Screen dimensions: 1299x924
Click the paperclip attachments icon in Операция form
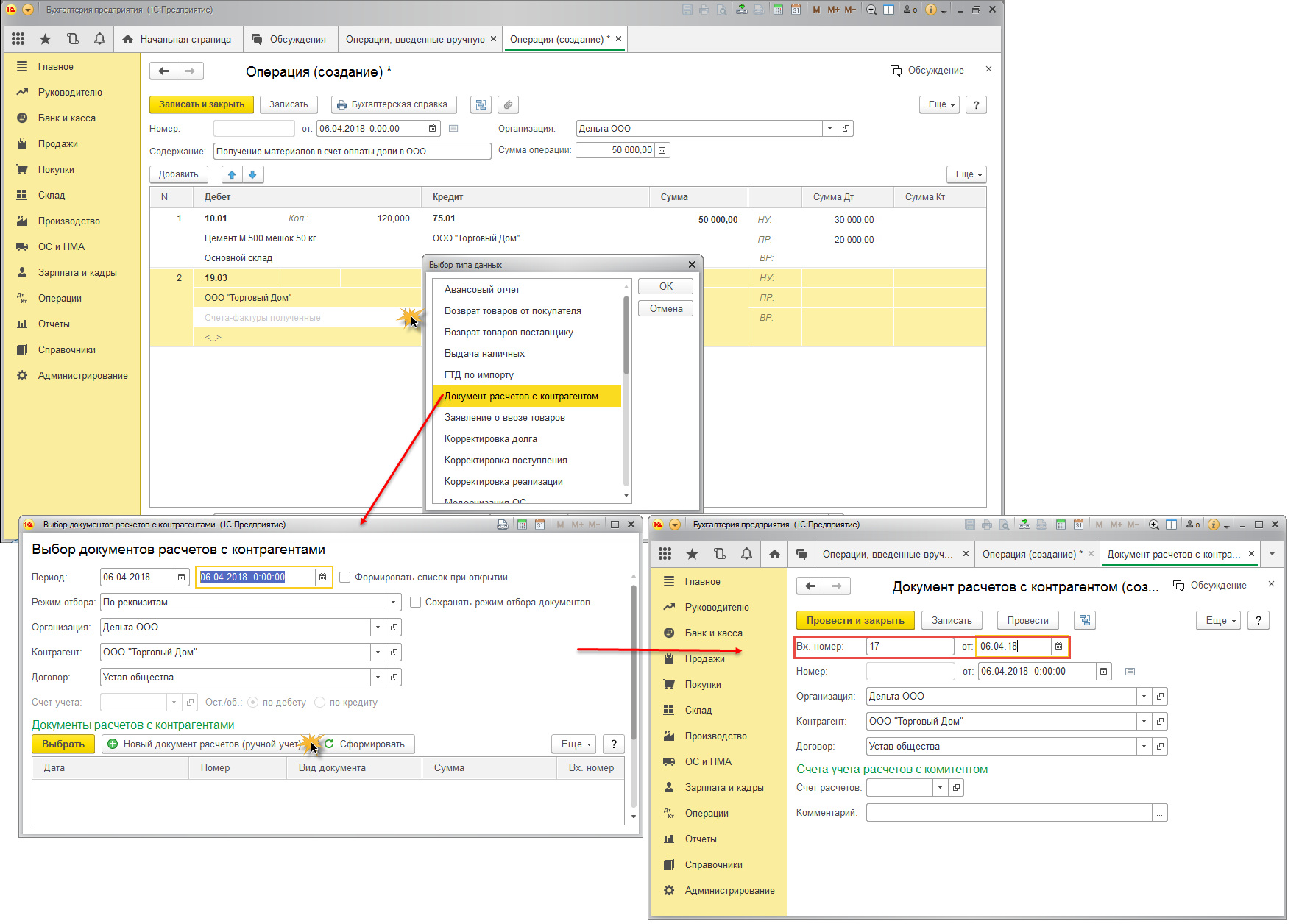tap(508, 104)
